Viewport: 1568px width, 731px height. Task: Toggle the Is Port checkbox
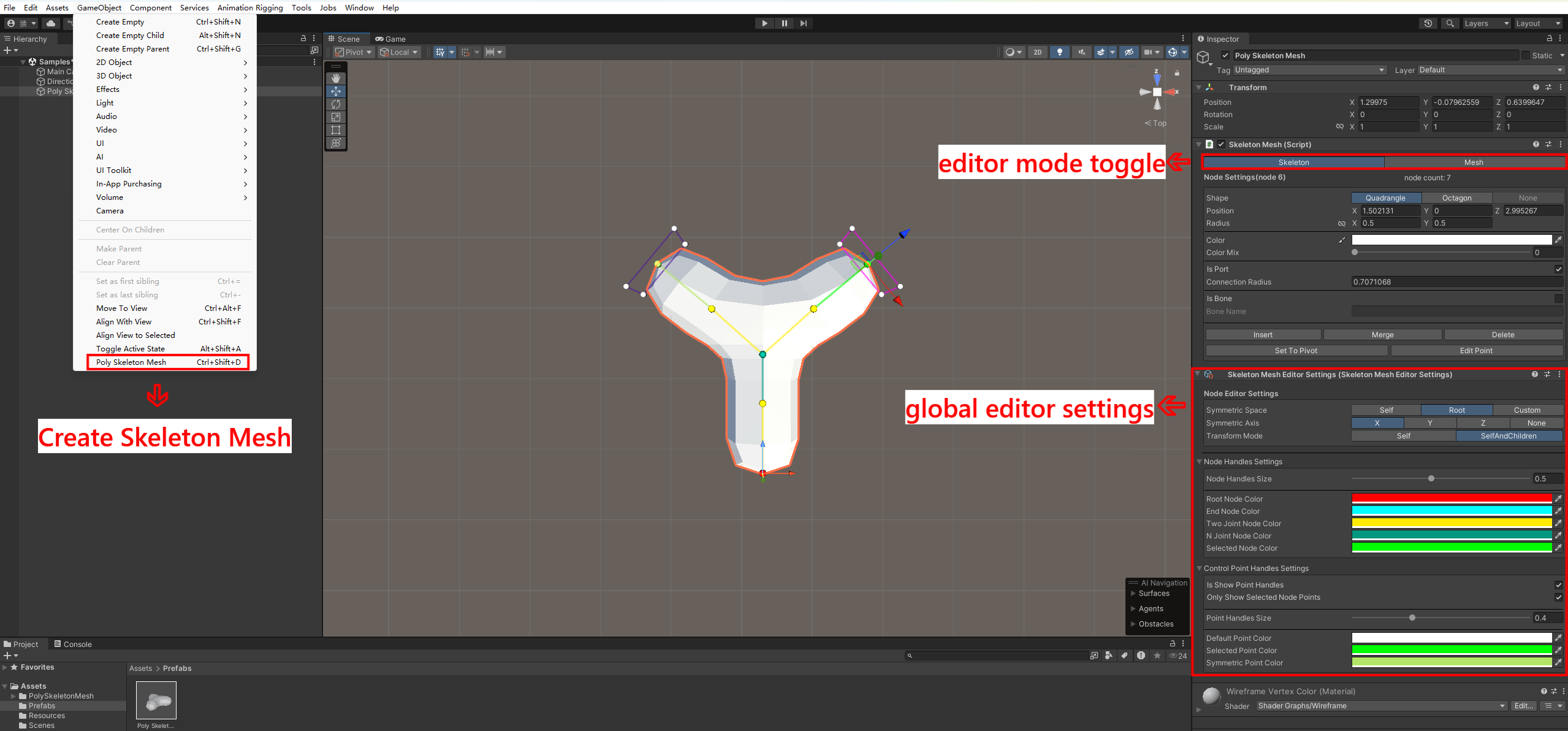click(x=1559, y=269)
